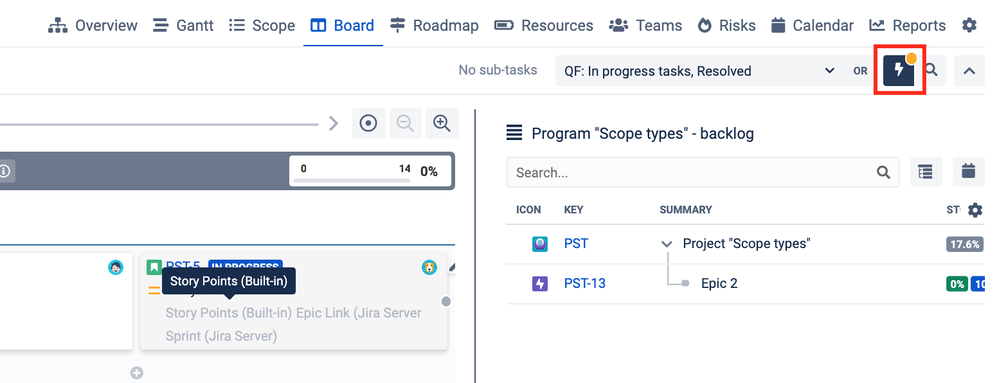Click the info icon on gray bar

tap(4, 171)
